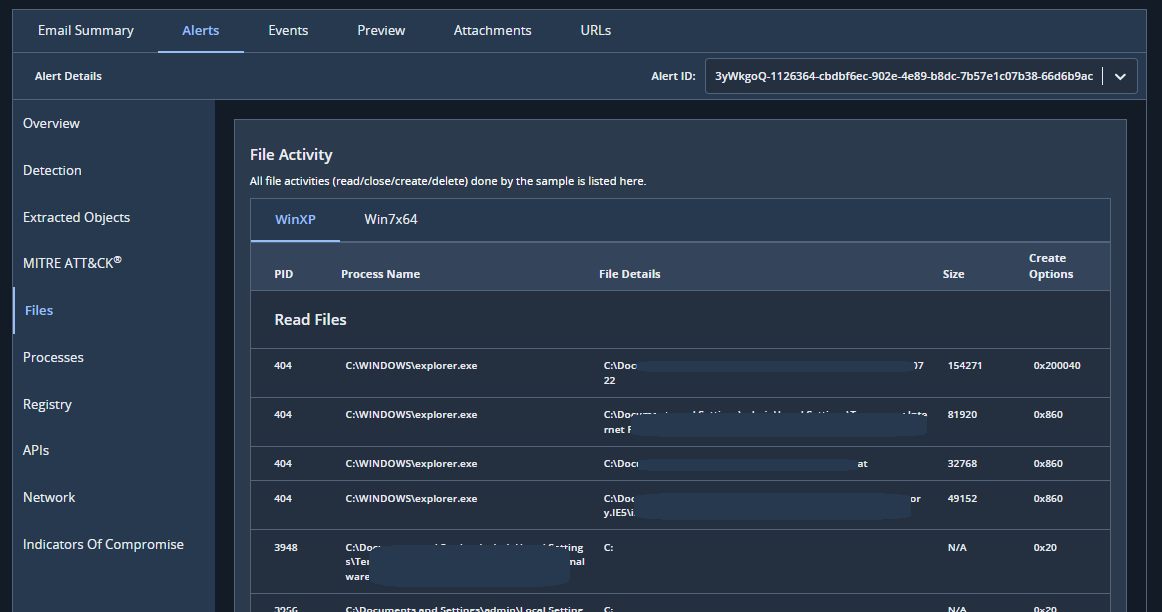Click the size value 49152
Viewport: 1162px width, 612px height.
(962, 499)
